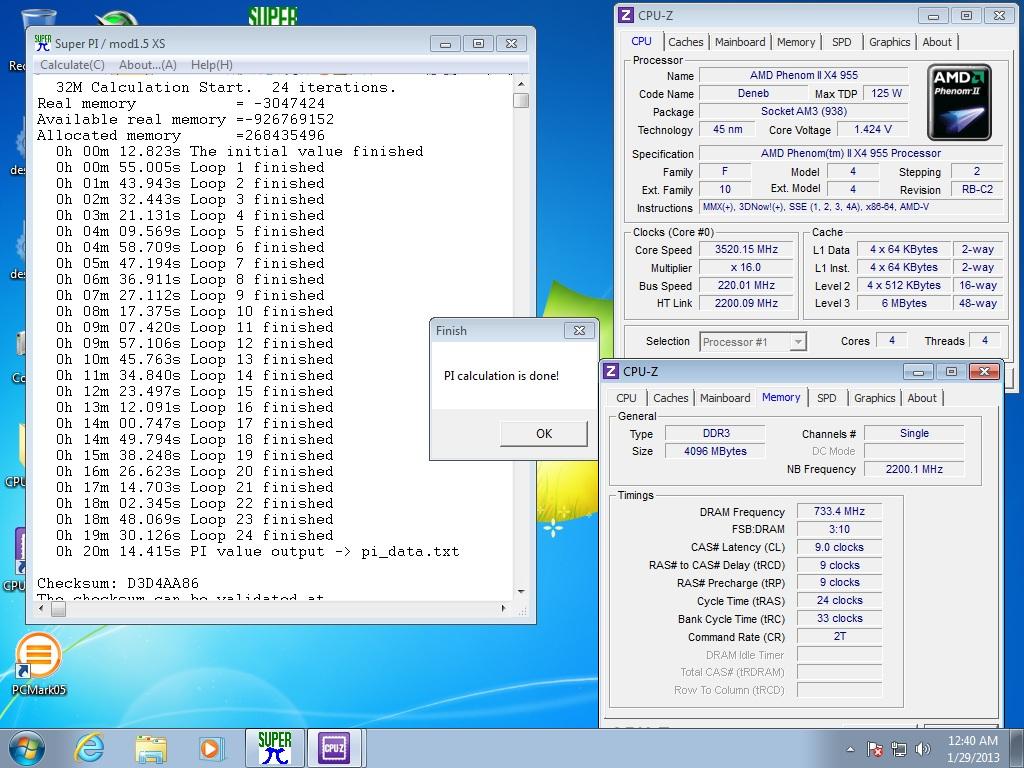Click the Super PI title bar icon

(x=42, y=43)
